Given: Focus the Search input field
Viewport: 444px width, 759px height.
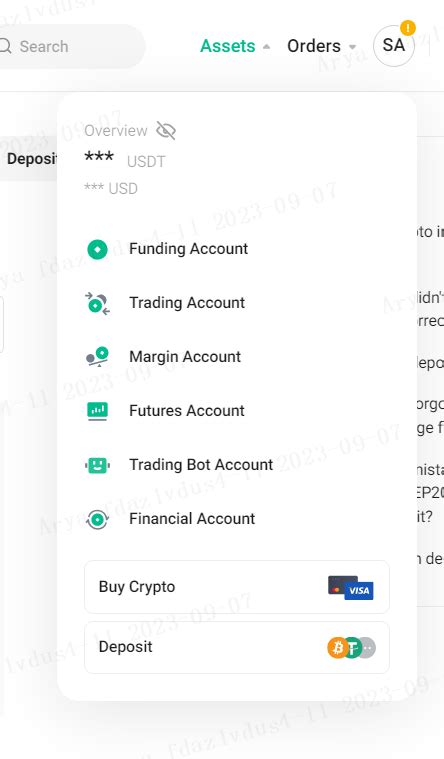Looking at the screenshot, I should pos(70,46).
